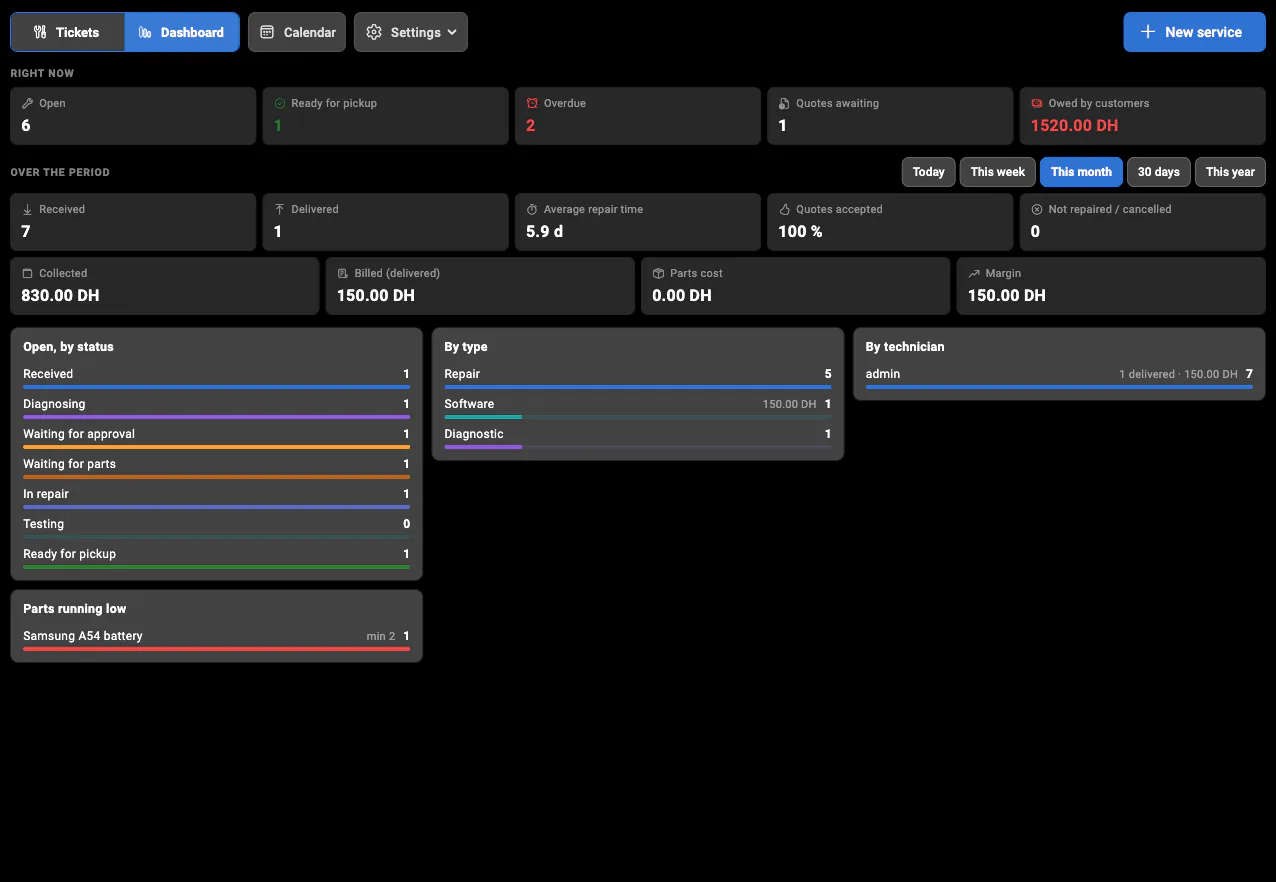
Task: Click the alarm clock icon on Overdue
Action: click(532, 103)
